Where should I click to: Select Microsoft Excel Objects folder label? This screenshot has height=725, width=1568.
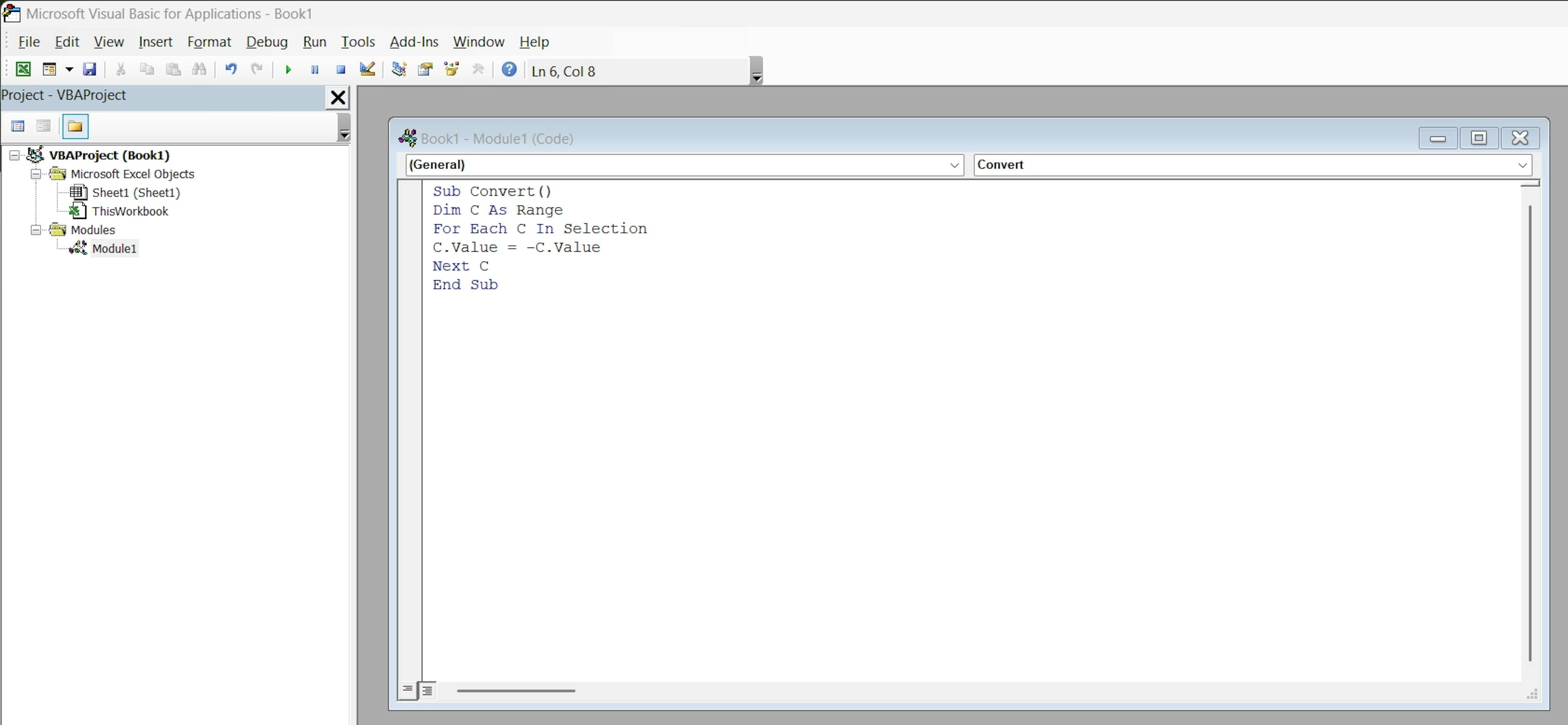point(132,174)
